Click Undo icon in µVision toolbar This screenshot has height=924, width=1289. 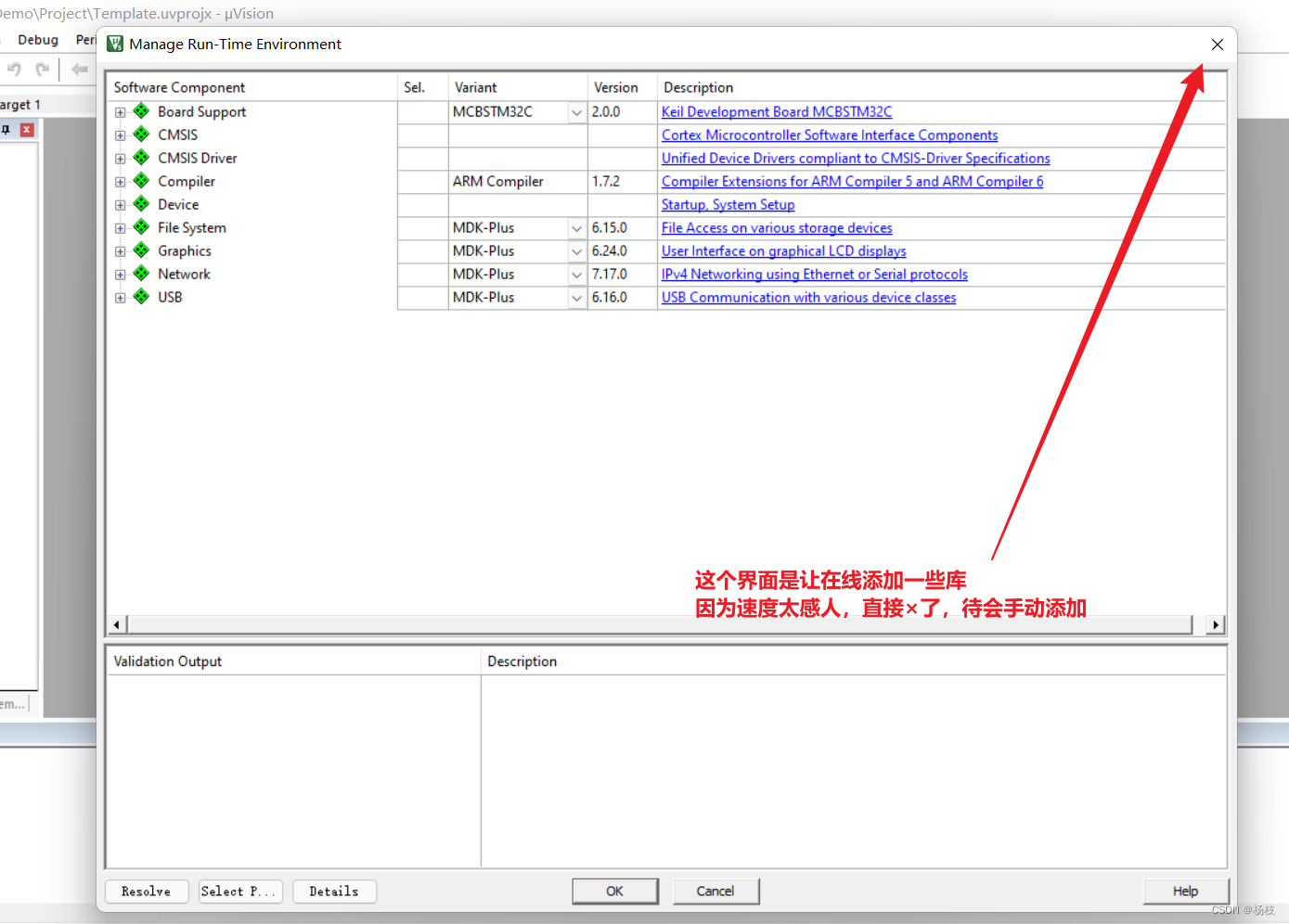click(14, 70)
